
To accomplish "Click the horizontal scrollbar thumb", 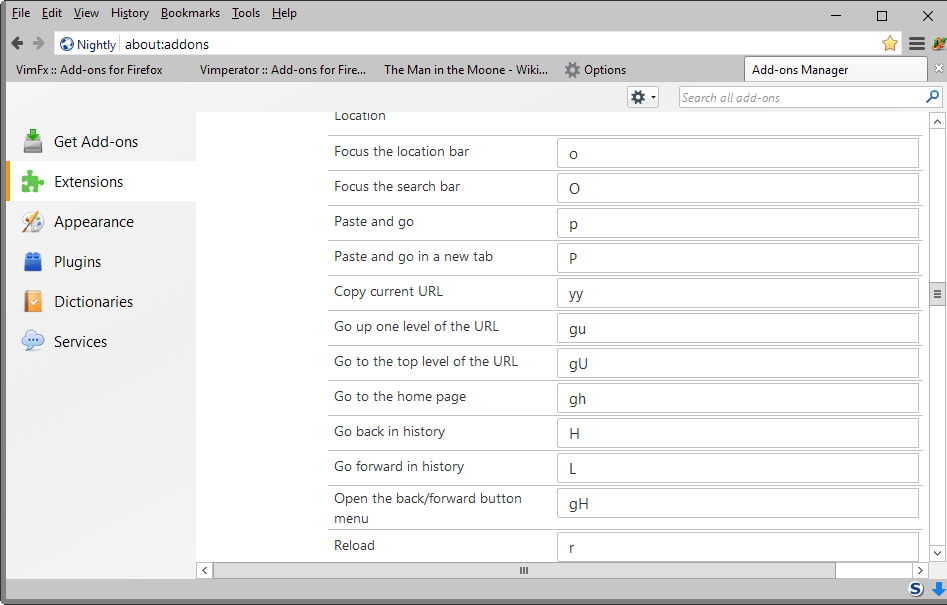I will point(524,570).
